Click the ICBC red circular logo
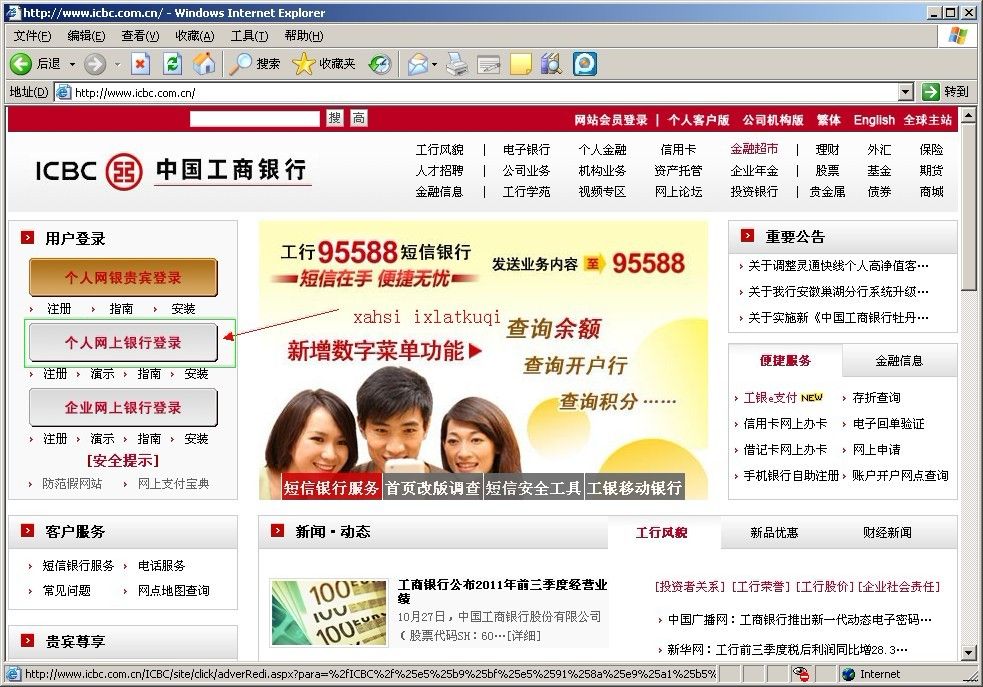The width and height of the screenshot is (983, 687). 124,171
